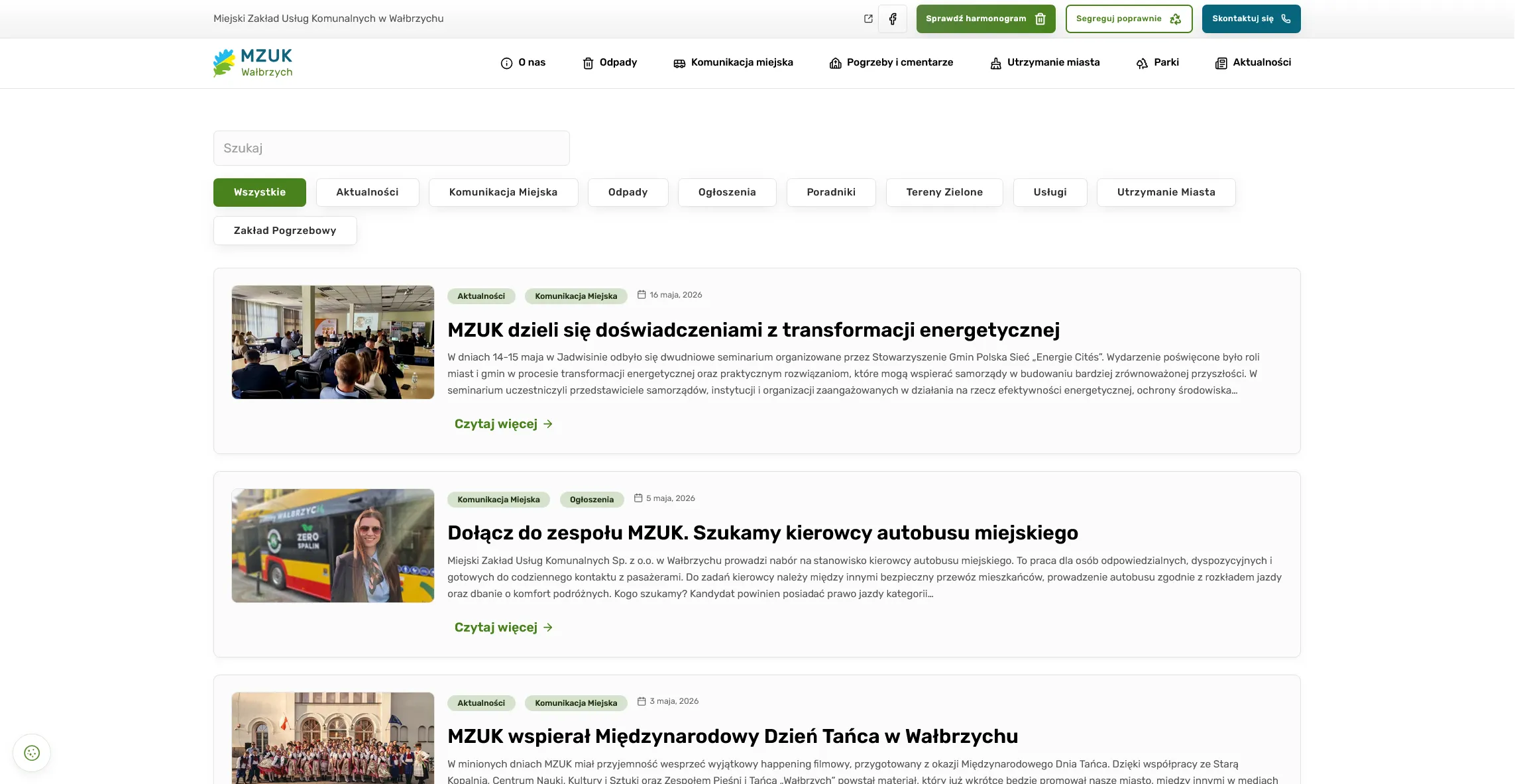Open the Utrzymanie miasta navigation menu
The height and width of the screenshot is (784, 1515).
click(1045, 62)
